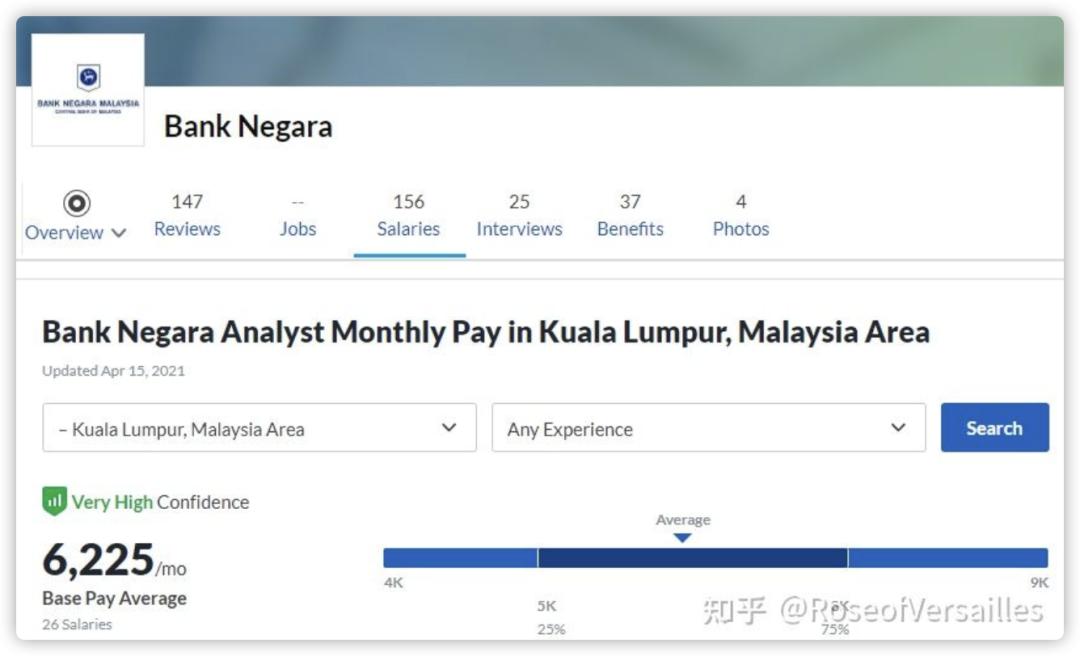Click the Bank Negara Malaysia logo
This screenshot has height=656, width=1080.
click(x=88, y=90)
